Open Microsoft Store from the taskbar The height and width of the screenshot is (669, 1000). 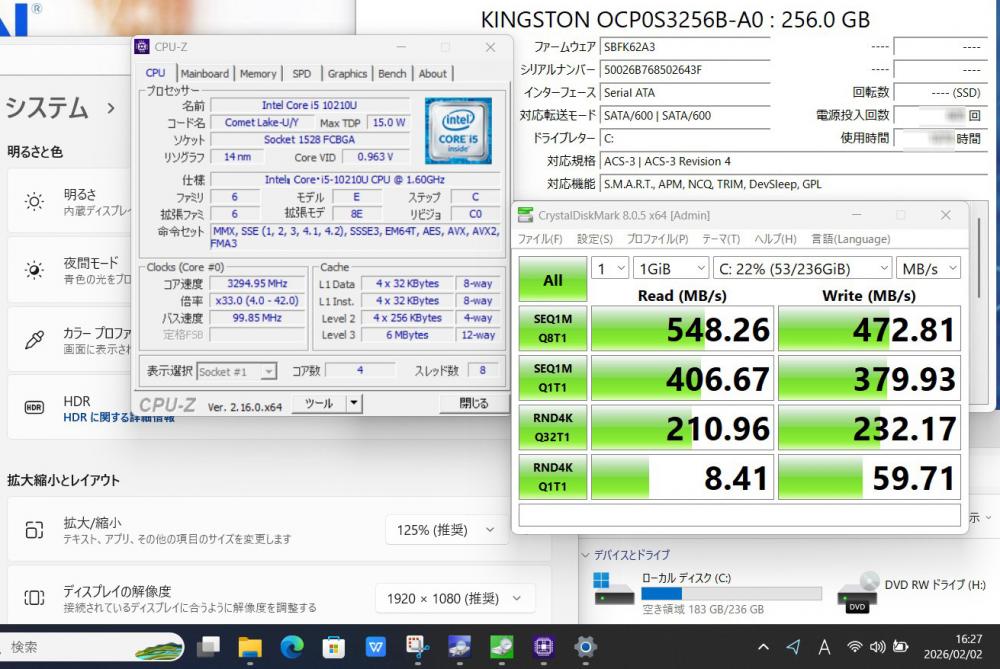(334, 647)
